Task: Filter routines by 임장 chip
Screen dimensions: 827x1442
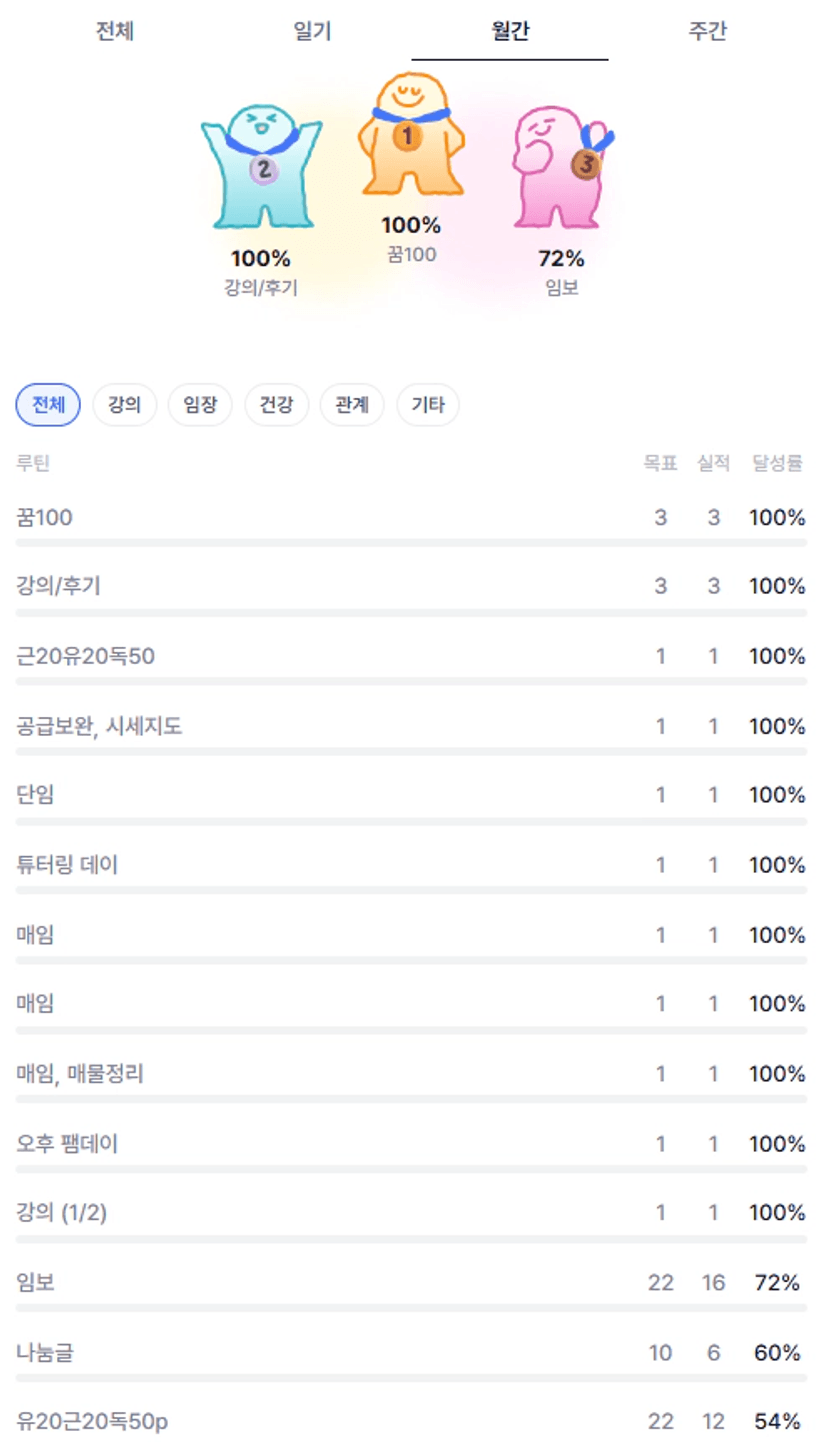Action: pyautogui.click(x=200, y=405)
